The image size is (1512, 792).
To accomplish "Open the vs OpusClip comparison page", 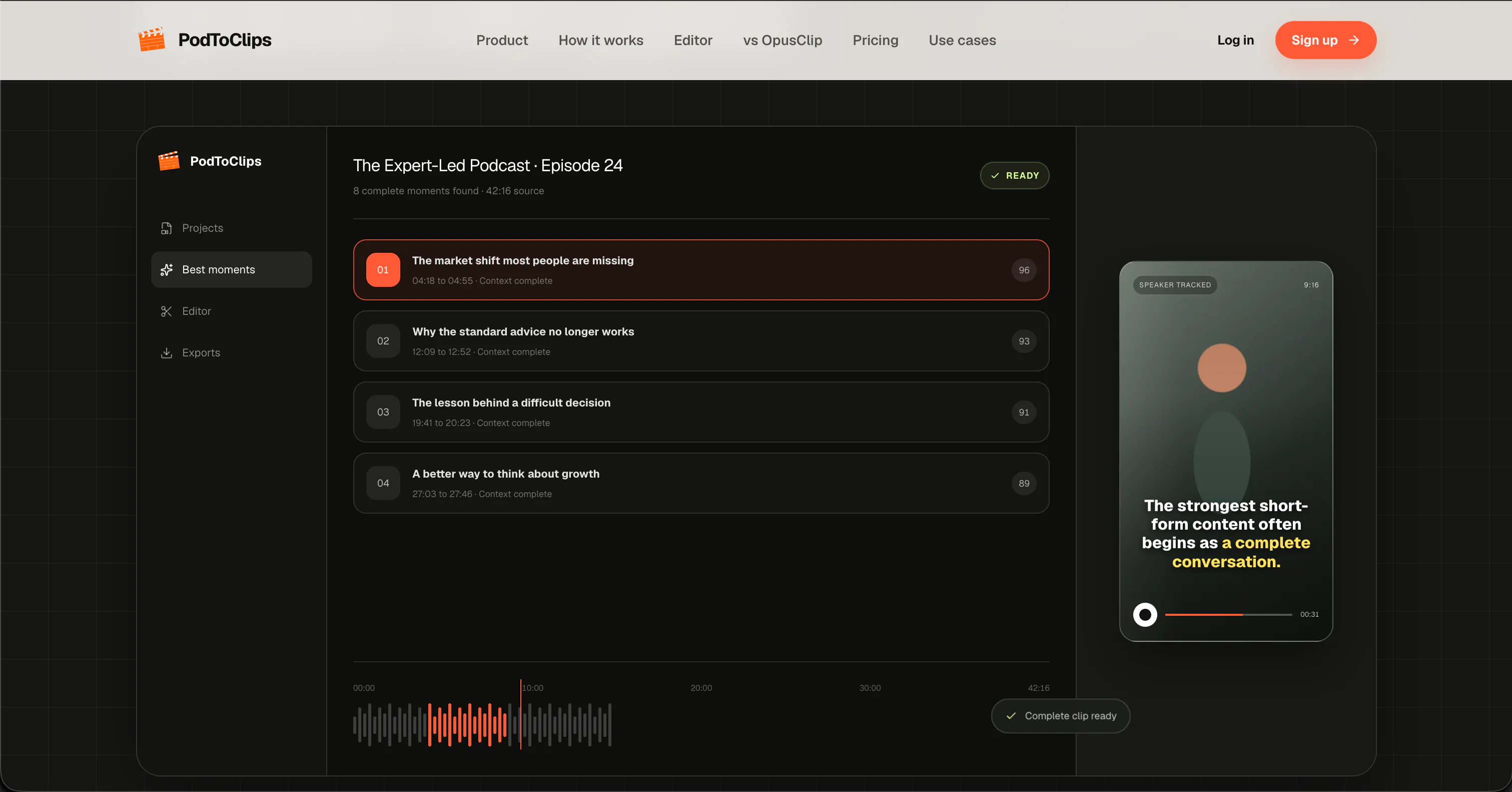I will (782, 40).
